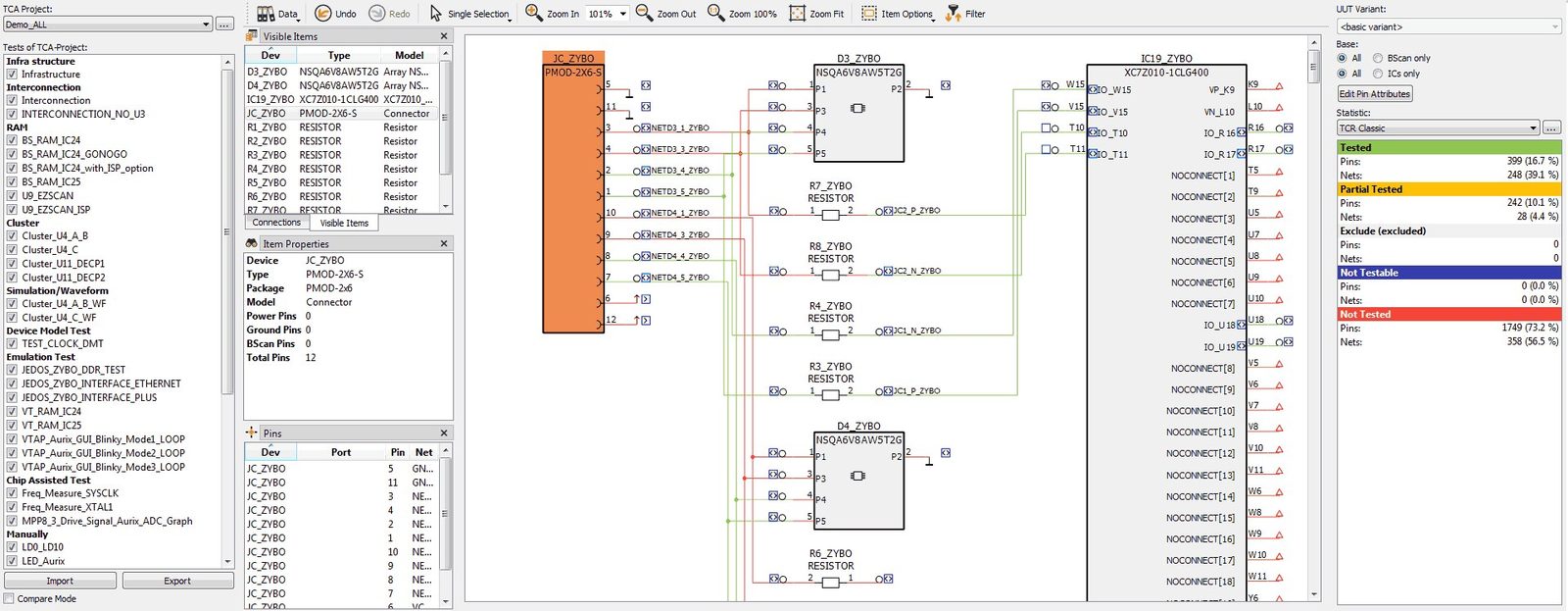Click the Visible Items panel icon
Image resolution: width=1568 pixels, height=611 pixels.
coord(252,36)
